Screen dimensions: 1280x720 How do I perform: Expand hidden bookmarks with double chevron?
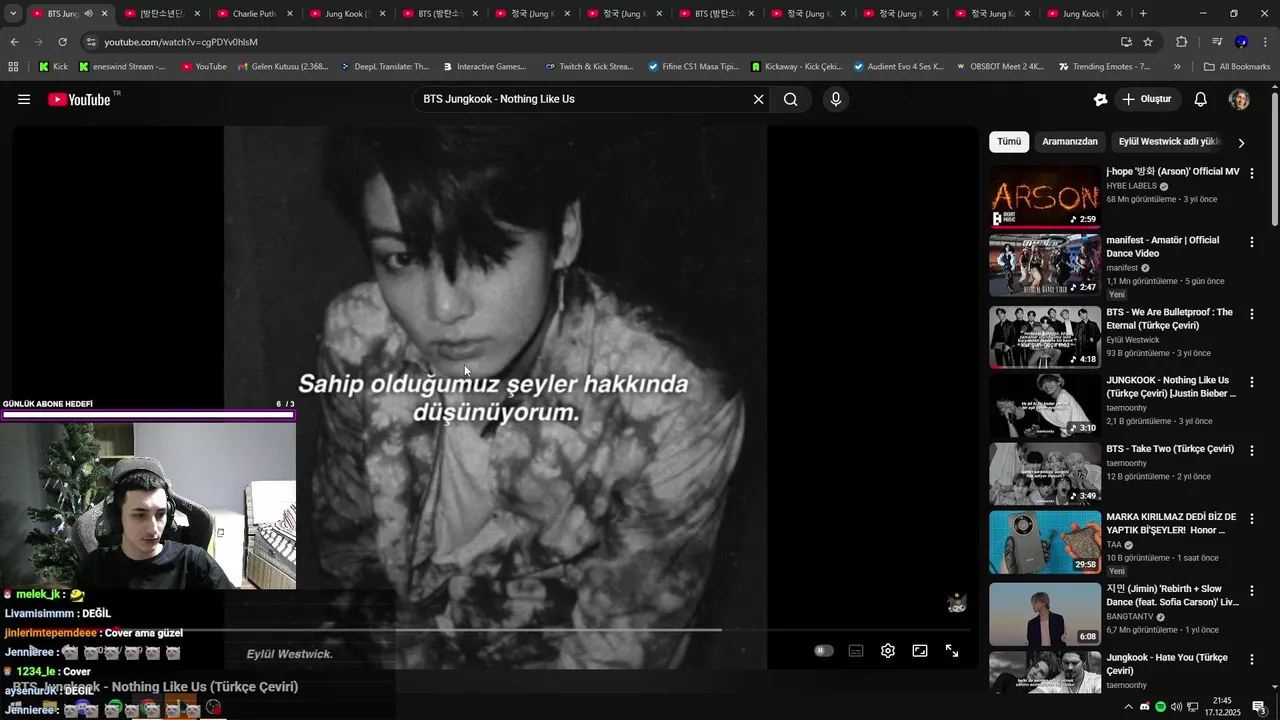point(1177,67)
